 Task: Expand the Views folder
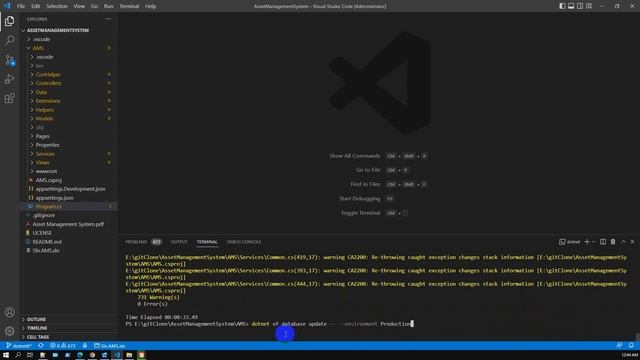(x=69, y=162)
